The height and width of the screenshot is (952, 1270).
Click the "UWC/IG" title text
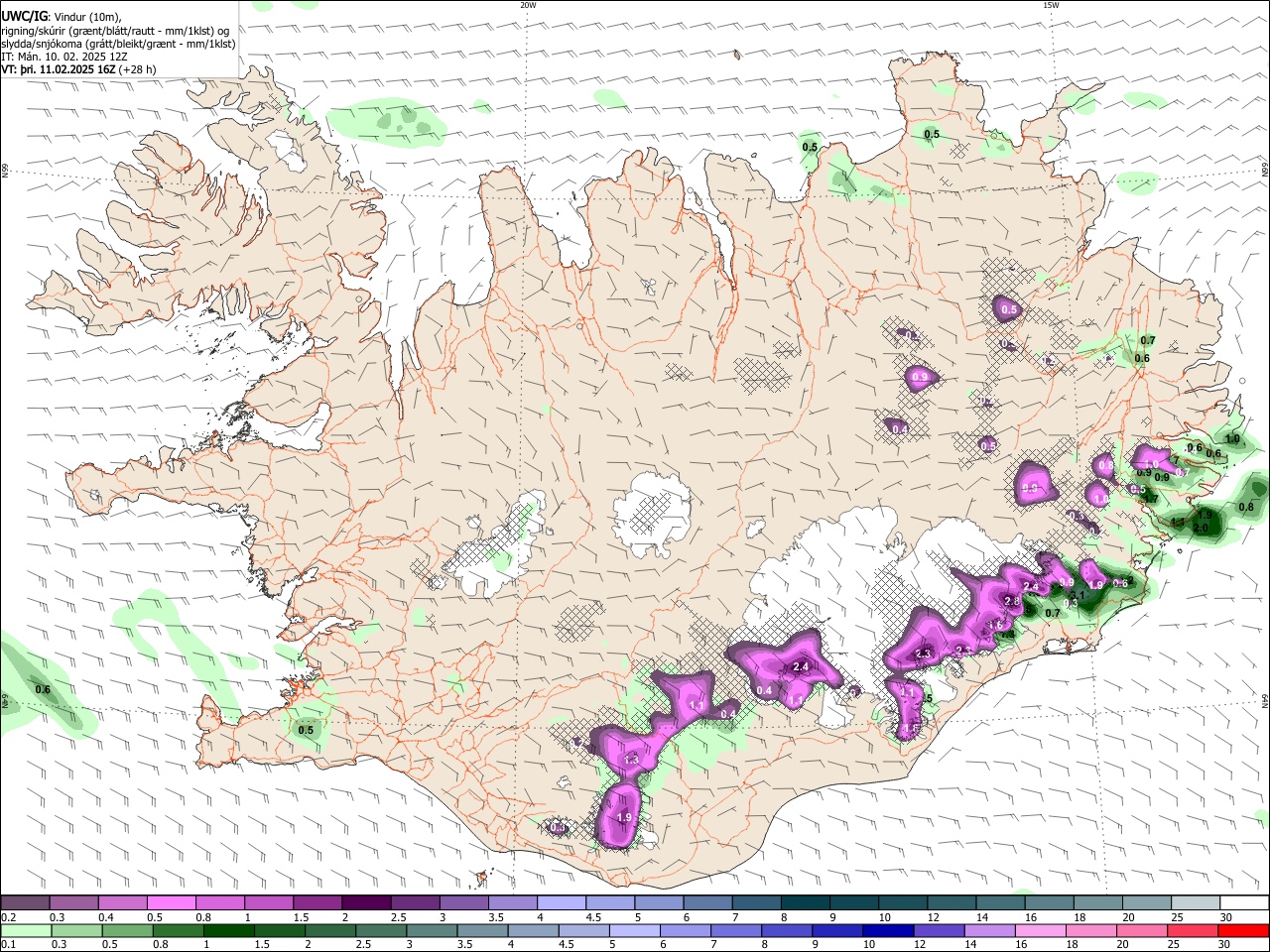(x=24, y=16)
